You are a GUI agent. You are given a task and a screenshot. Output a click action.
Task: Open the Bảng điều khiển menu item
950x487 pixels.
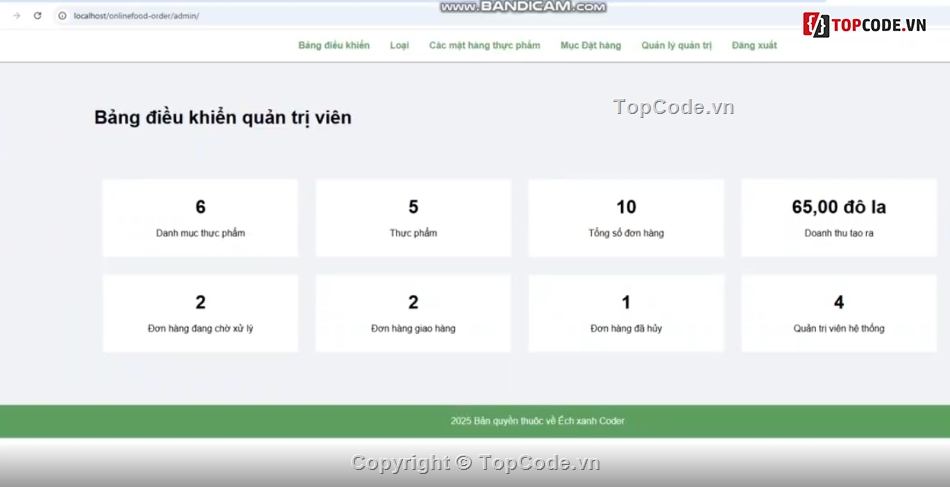tap(334, 45)
